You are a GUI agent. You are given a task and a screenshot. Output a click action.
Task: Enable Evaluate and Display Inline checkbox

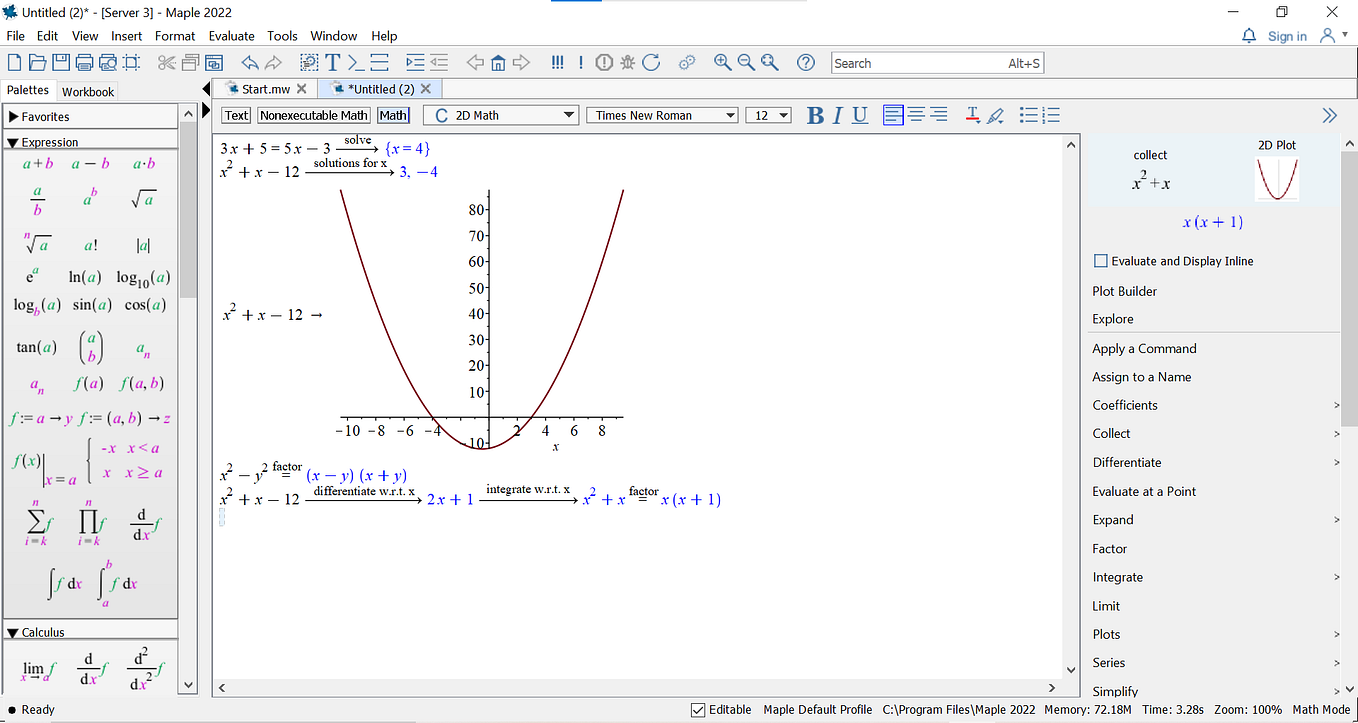[1101, 261]
